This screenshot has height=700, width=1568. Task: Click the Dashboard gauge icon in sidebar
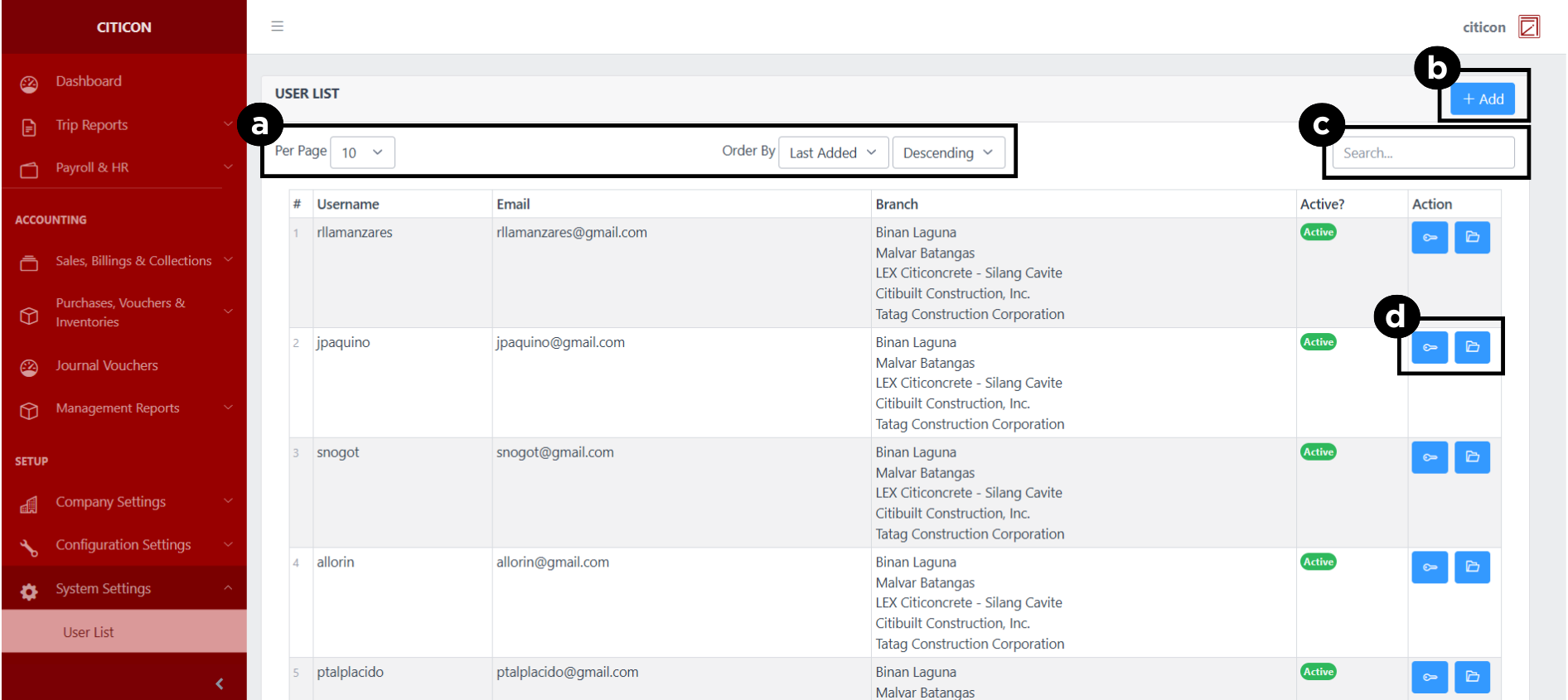[x=29, y=84]
